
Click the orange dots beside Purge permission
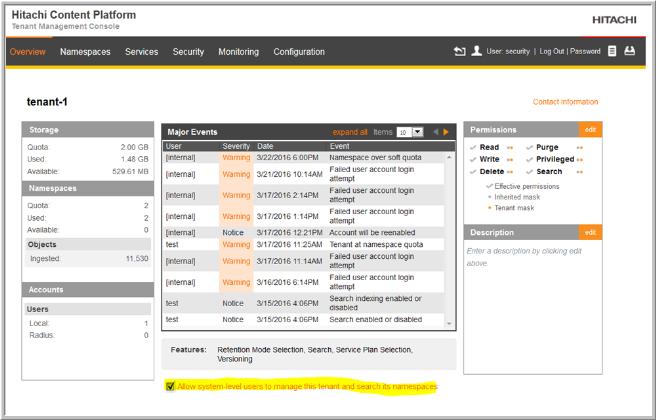(x=579, y=148)
